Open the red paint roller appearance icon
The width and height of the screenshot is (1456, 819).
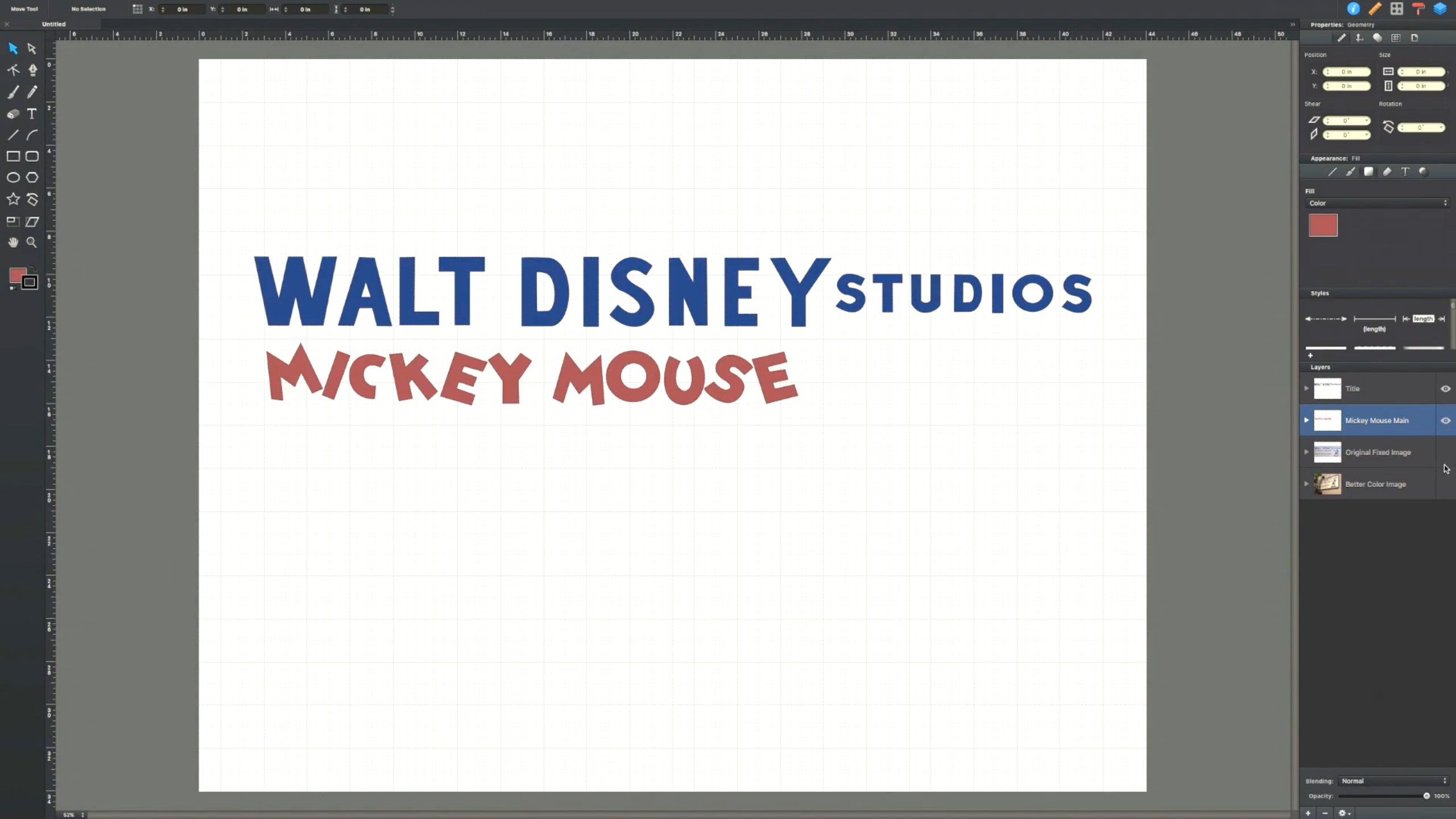(x=1418, y=9)
